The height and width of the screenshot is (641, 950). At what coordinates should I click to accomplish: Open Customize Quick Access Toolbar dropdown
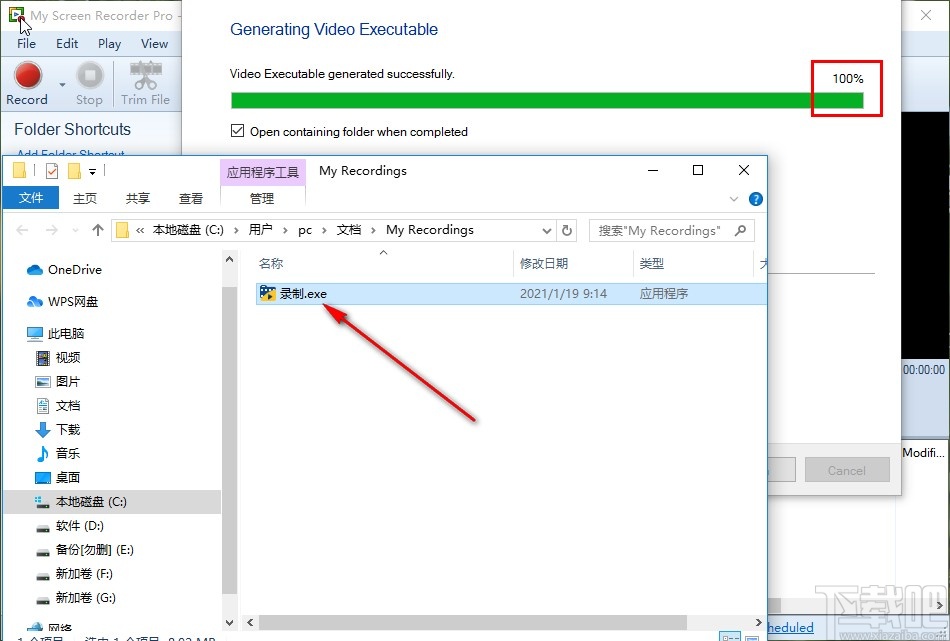pyautogui.click(x=93, y=172)
